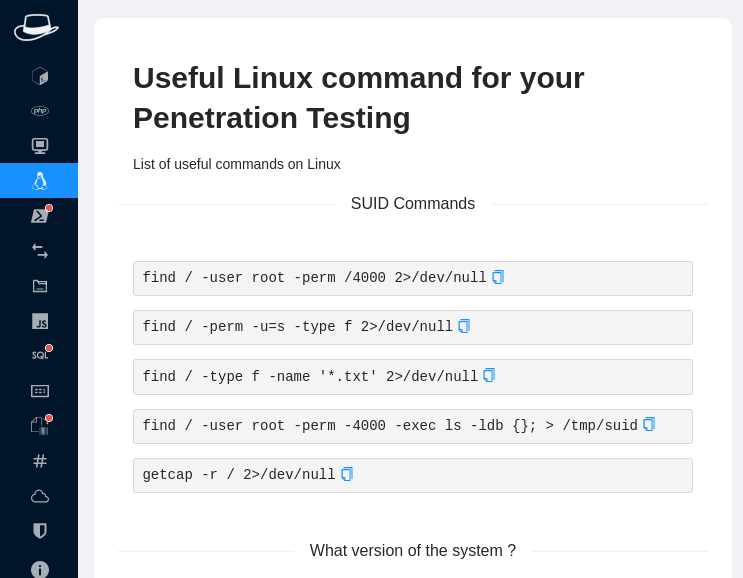Open the info/about sidebar icon
This screenshot has height=578, width=743.
click(40, 569)
